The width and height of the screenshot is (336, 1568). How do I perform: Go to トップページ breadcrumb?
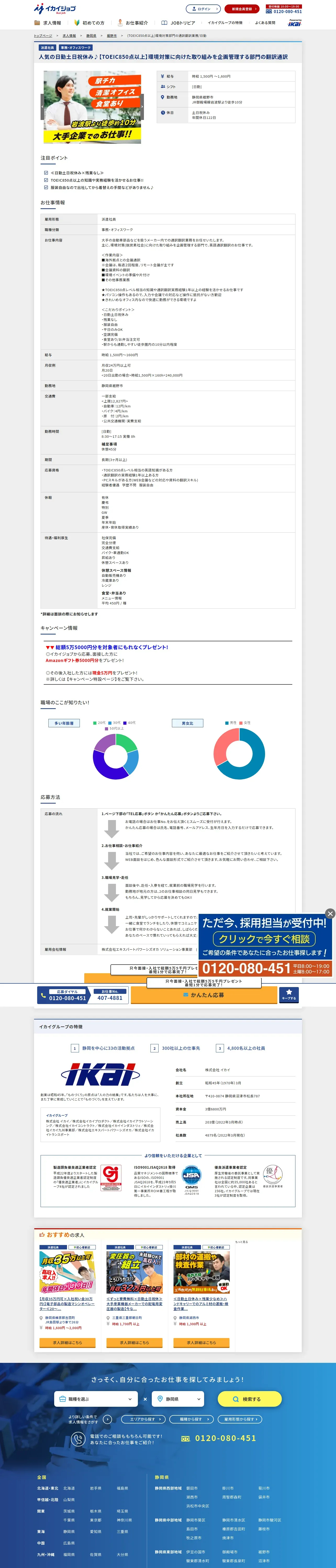[43, 36]
